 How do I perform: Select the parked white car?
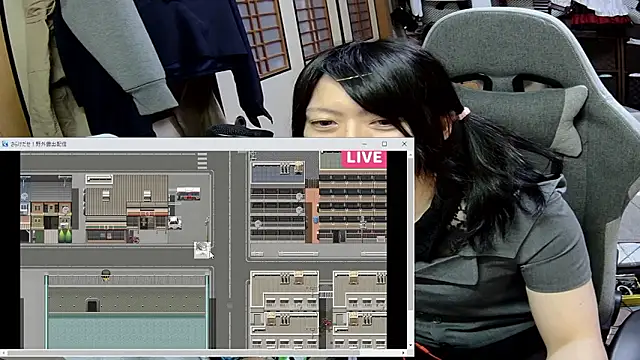(175, 223)
